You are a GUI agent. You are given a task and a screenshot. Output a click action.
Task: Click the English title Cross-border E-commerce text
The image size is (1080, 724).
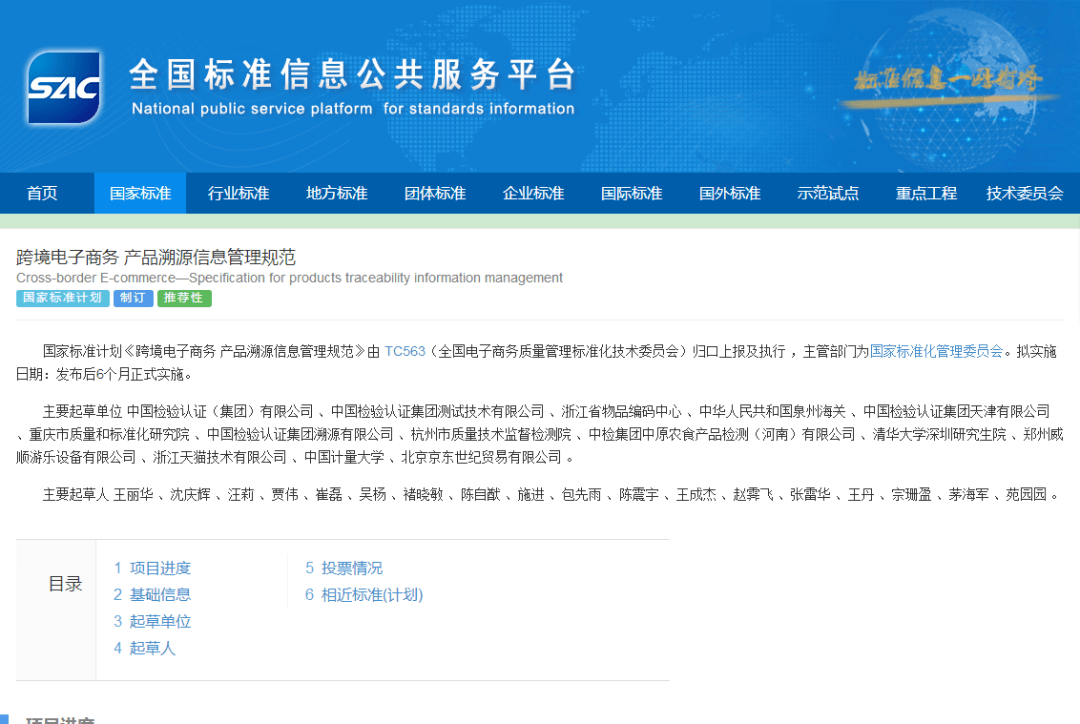tap(289, 278)
